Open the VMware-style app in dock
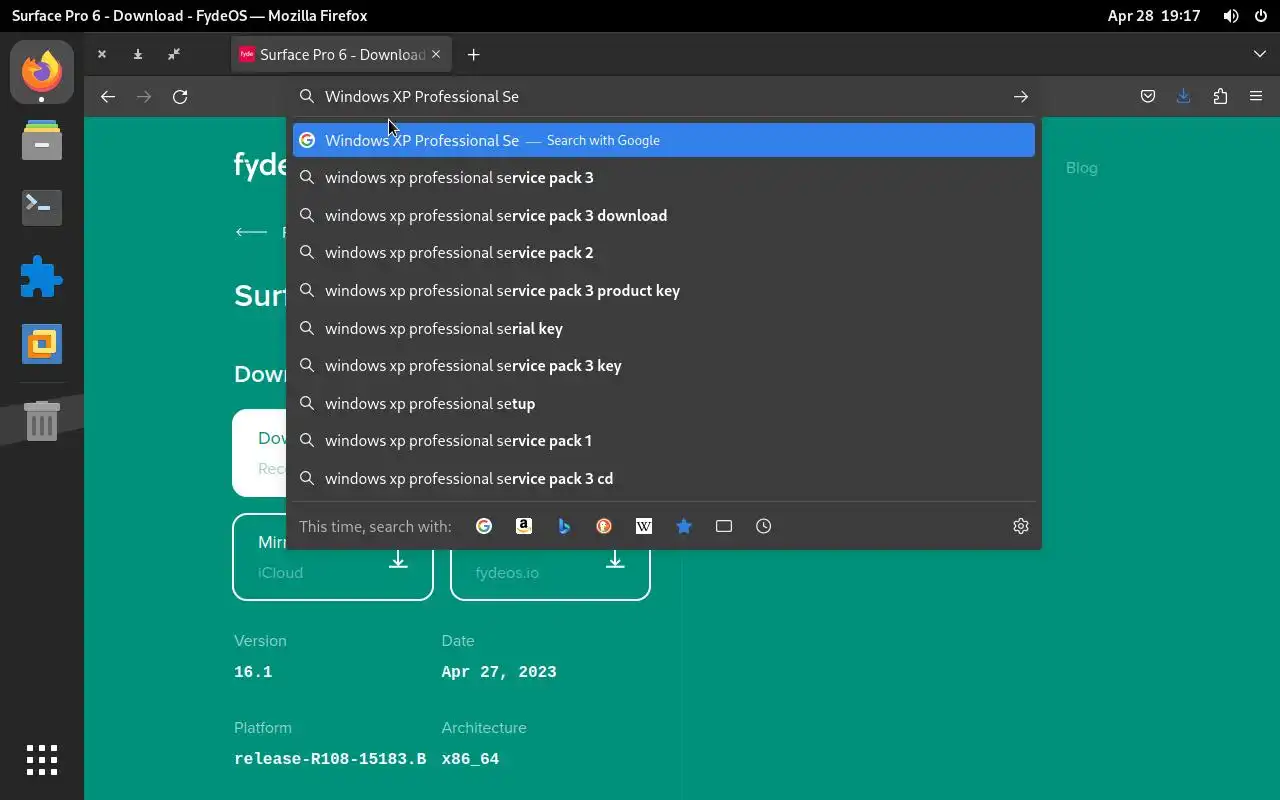Screen dimensions: 1280x800 click(x=42, y=344)
